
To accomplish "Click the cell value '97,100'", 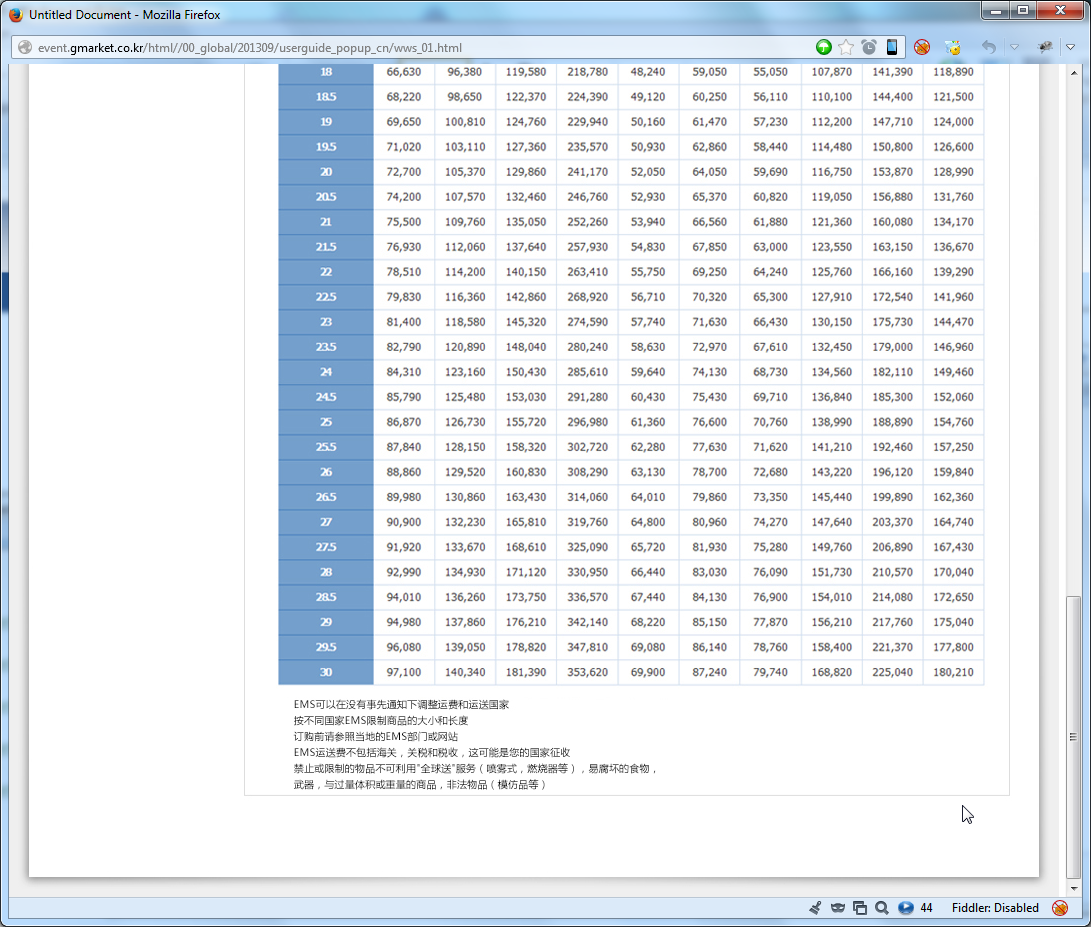I will pos(404,672).
